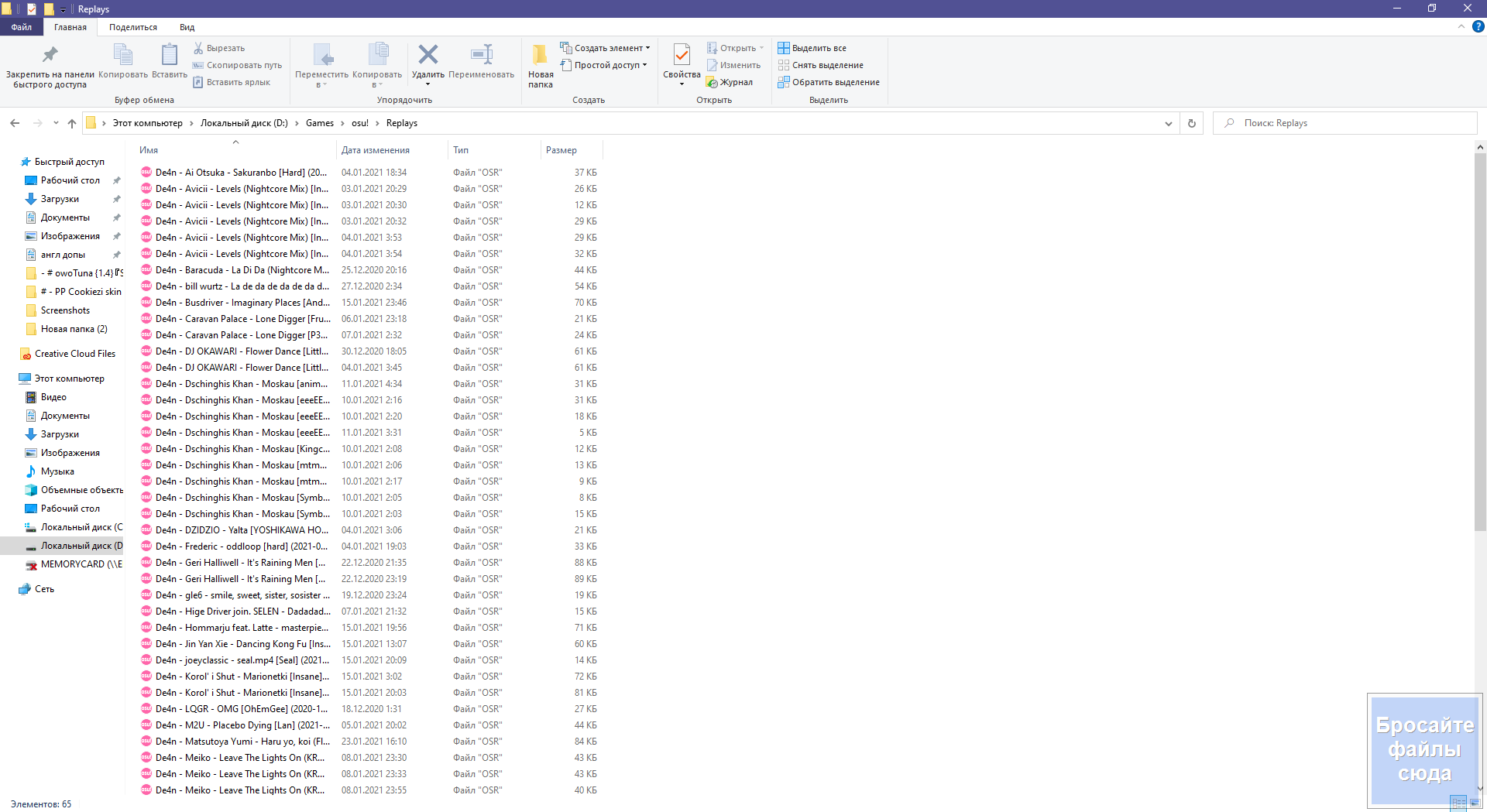Click Обратить выделение (Invert selection)
Image resolution: width=1487 pixels, height=812 pixels.
tap(829, 82)
